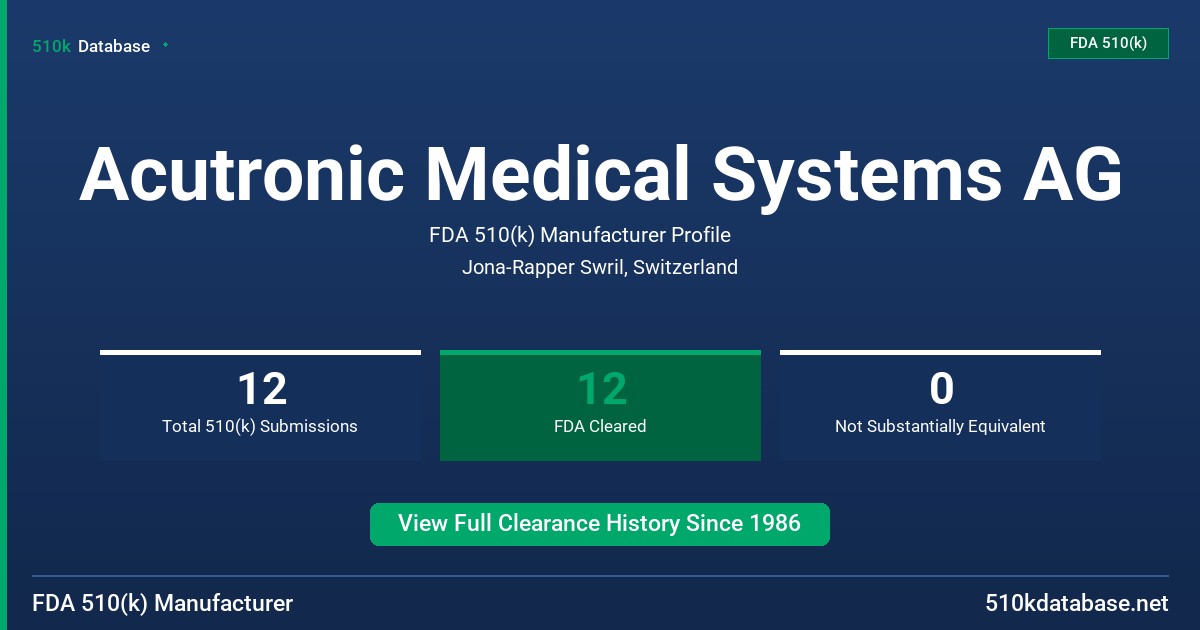Viewport: 1200px width, 630px height.
Task: Click the FDA 510(k) Manufacturer Profile subtitle
Action: coord(580,236)
